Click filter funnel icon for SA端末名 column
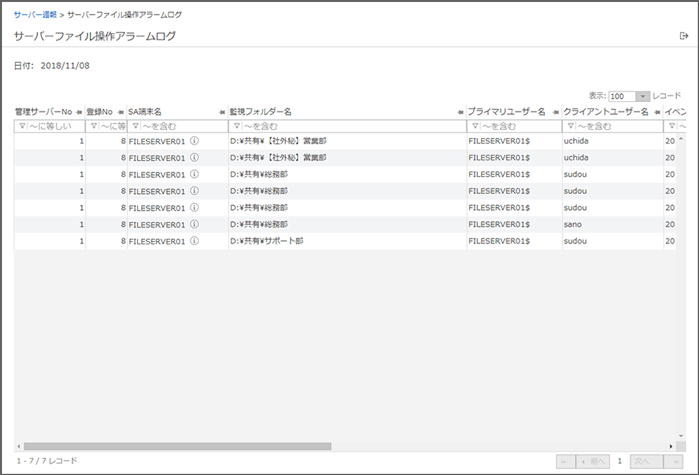 tap(136, 127)
